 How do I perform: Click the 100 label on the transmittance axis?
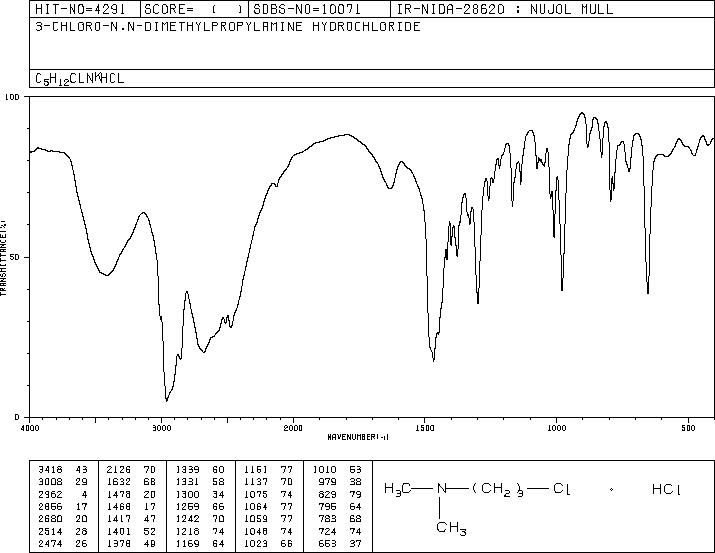(x=12, y=97)
